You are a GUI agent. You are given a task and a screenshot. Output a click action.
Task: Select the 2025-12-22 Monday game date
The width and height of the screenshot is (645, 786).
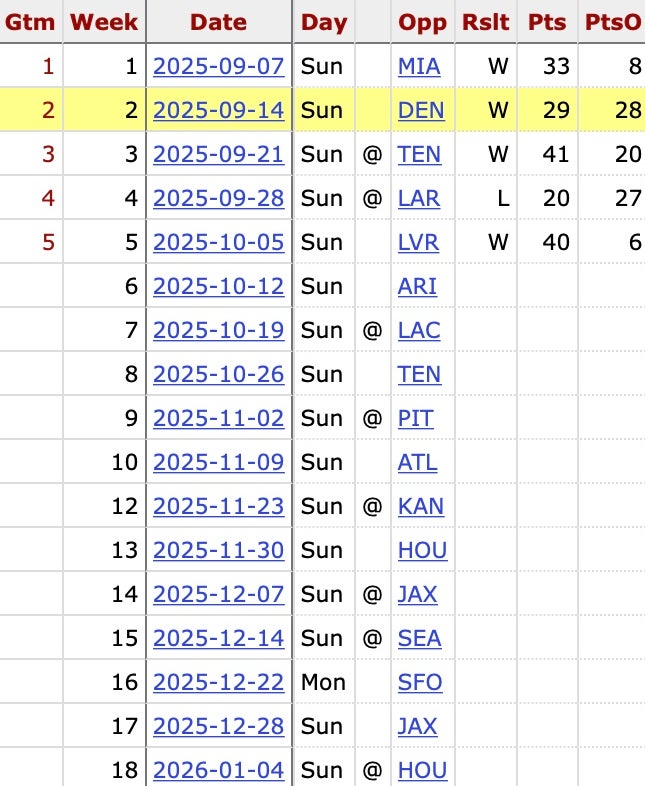pos(218,682)
